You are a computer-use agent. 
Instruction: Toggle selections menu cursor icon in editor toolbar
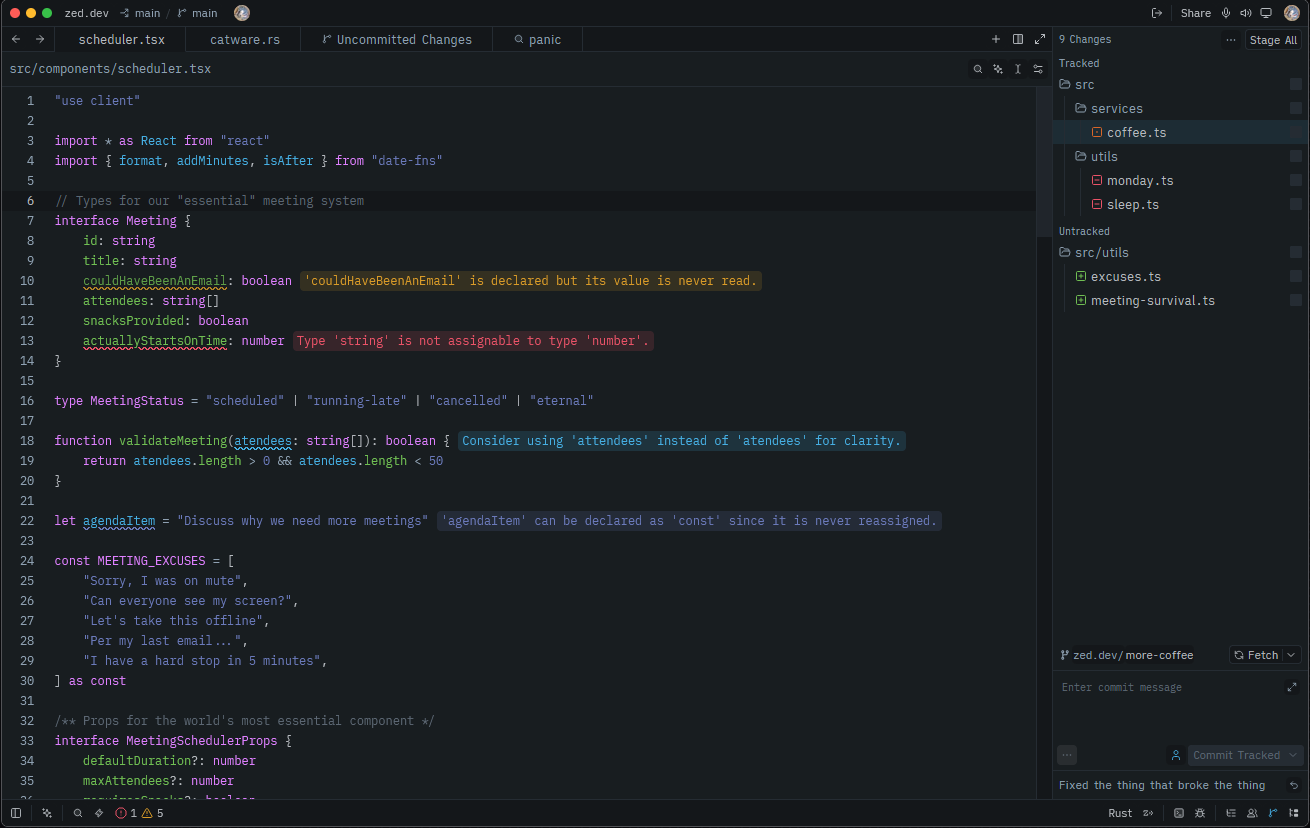click(x=1018, y=69)
